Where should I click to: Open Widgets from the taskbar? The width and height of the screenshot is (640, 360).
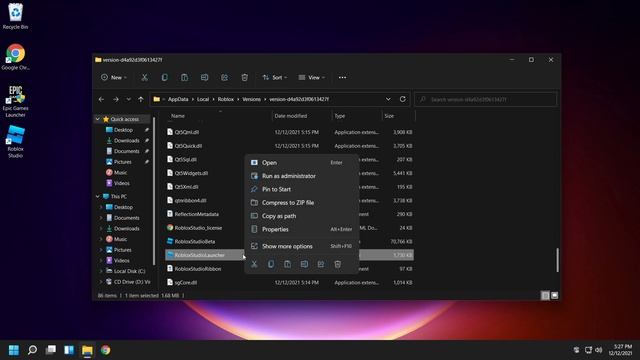69,350
